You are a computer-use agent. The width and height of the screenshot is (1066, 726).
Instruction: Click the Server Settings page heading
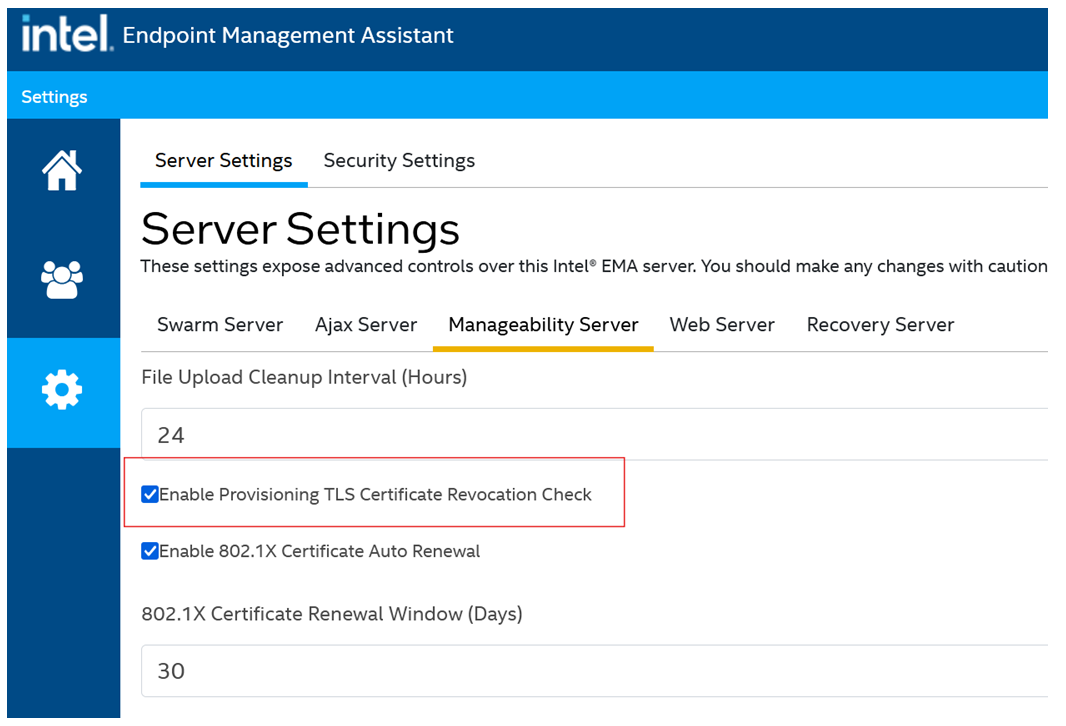299,229
